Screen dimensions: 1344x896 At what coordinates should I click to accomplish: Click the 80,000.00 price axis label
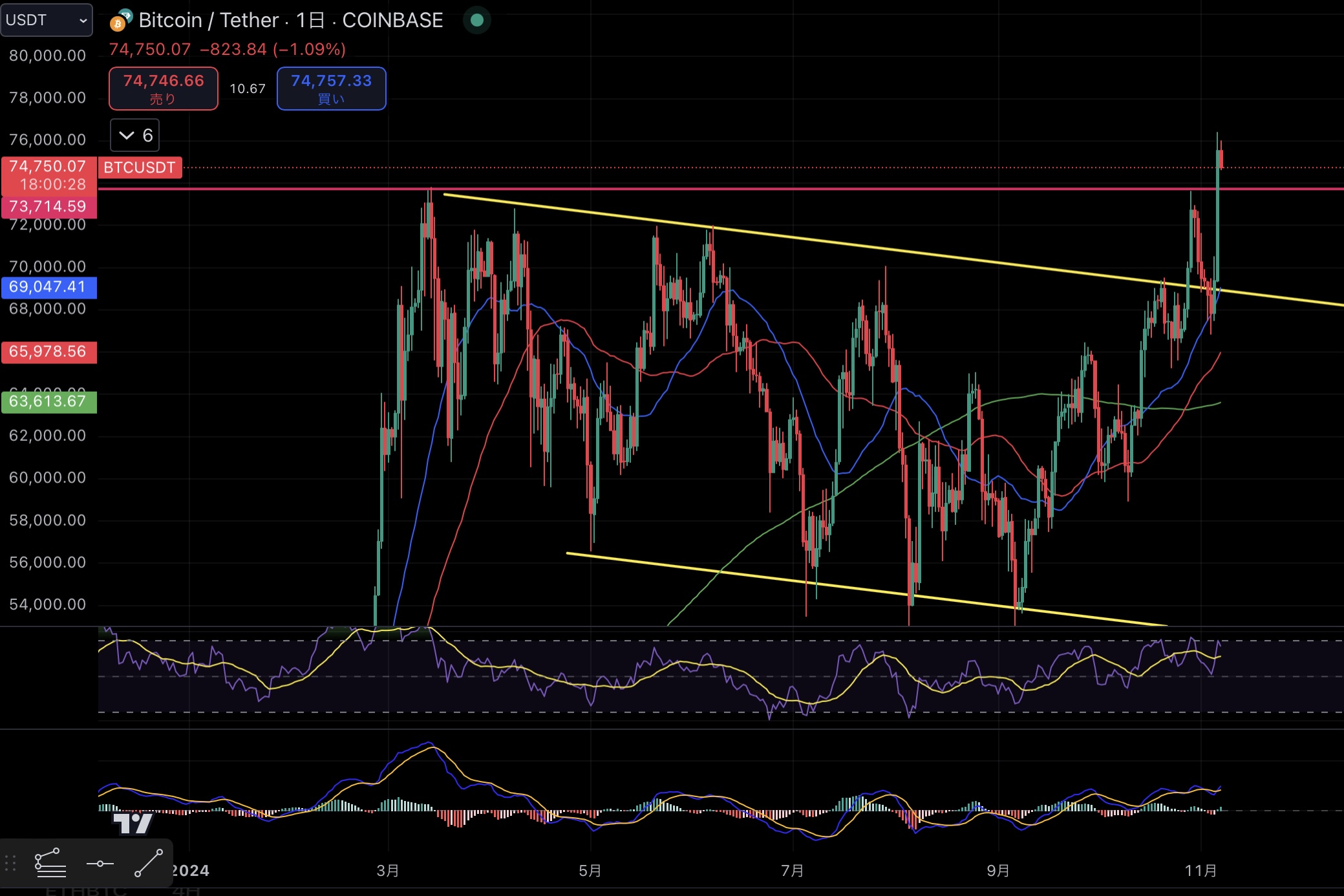click(x=47, y=56)
